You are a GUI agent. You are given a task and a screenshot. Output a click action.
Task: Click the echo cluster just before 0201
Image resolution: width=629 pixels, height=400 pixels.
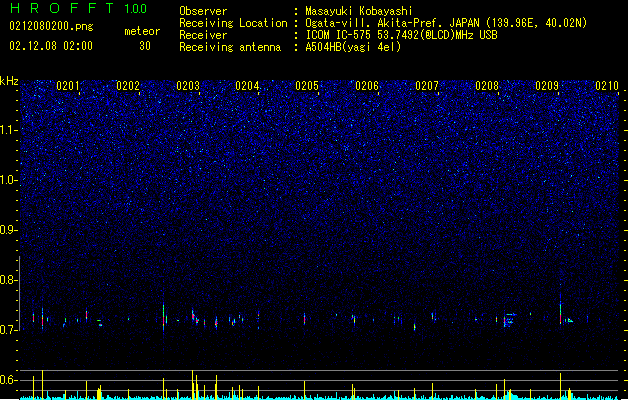click(x=42, y=319)
